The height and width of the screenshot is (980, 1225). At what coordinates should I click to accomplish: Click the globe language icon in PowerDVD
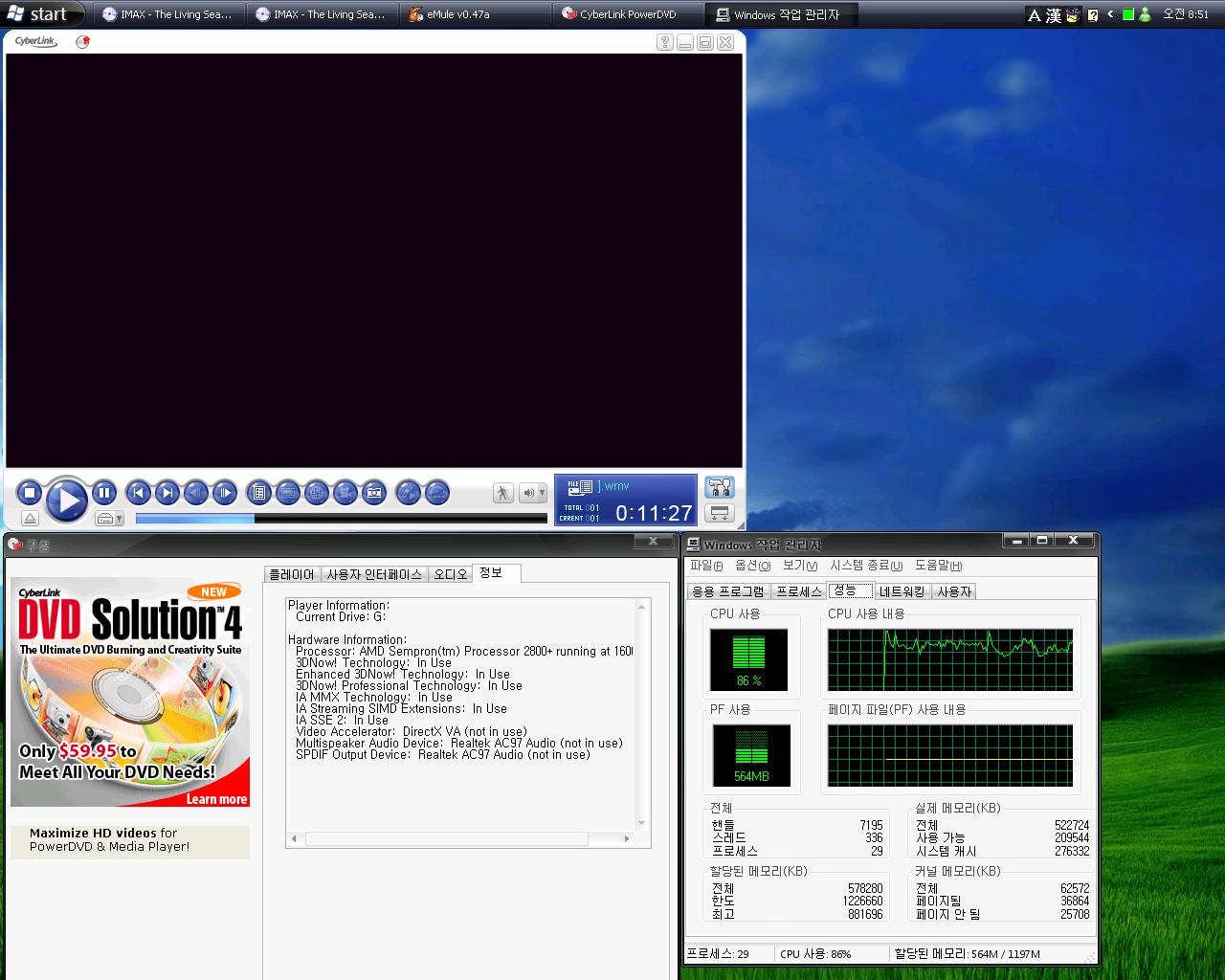coord(317,493)
